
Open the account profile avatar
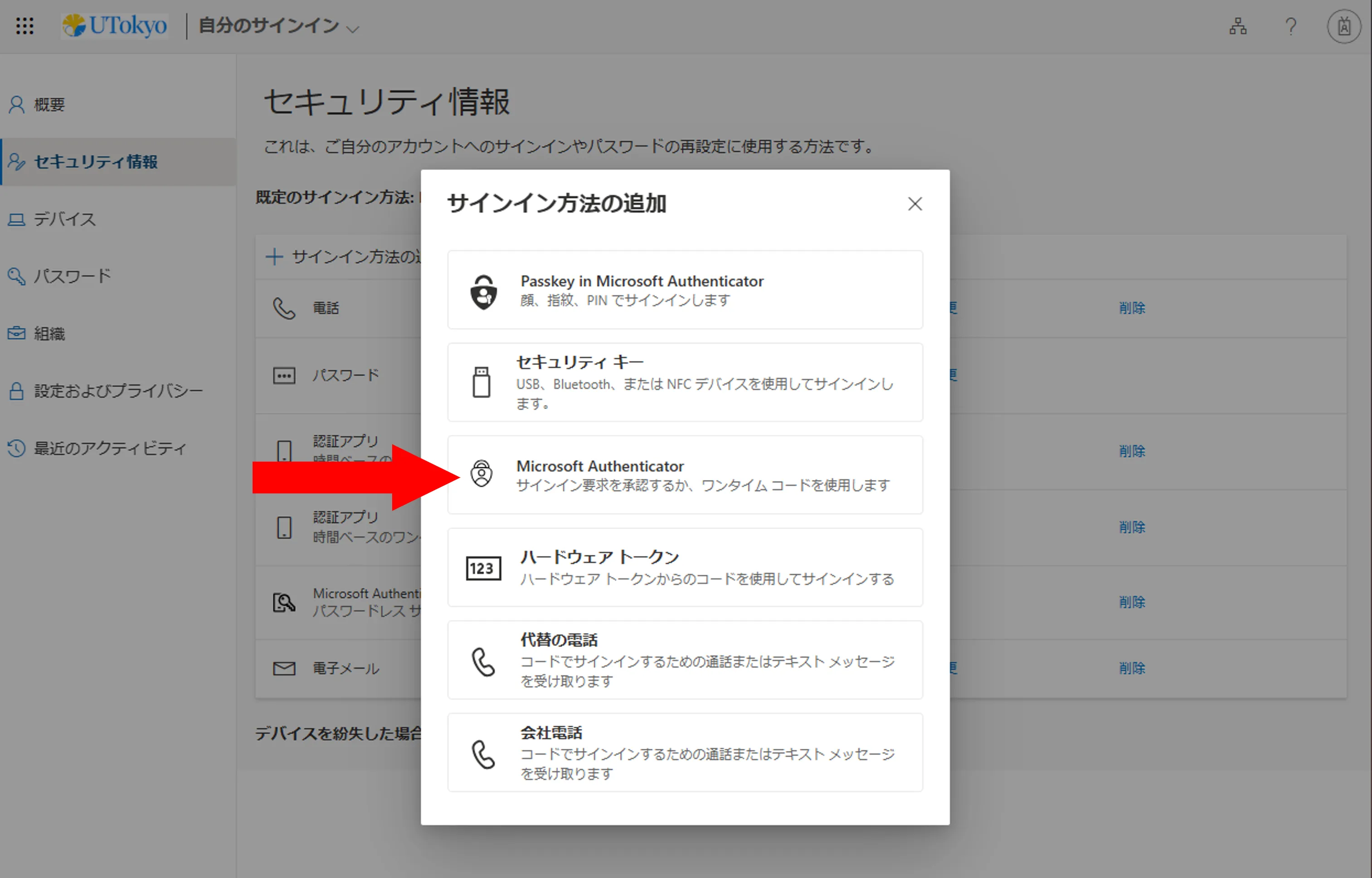1343,26
